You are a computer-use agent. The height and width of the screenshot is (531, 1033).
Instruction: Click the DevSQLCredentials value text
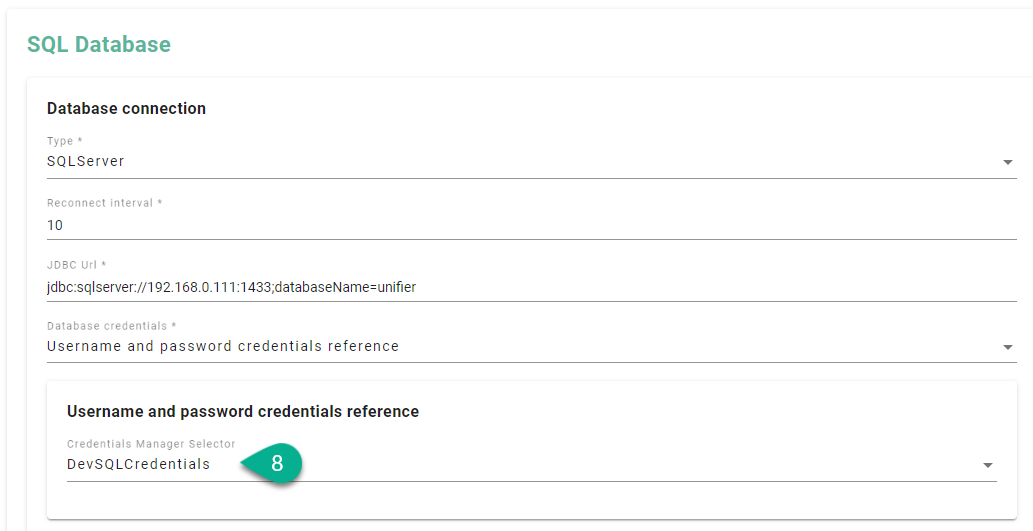pos(138,464)
